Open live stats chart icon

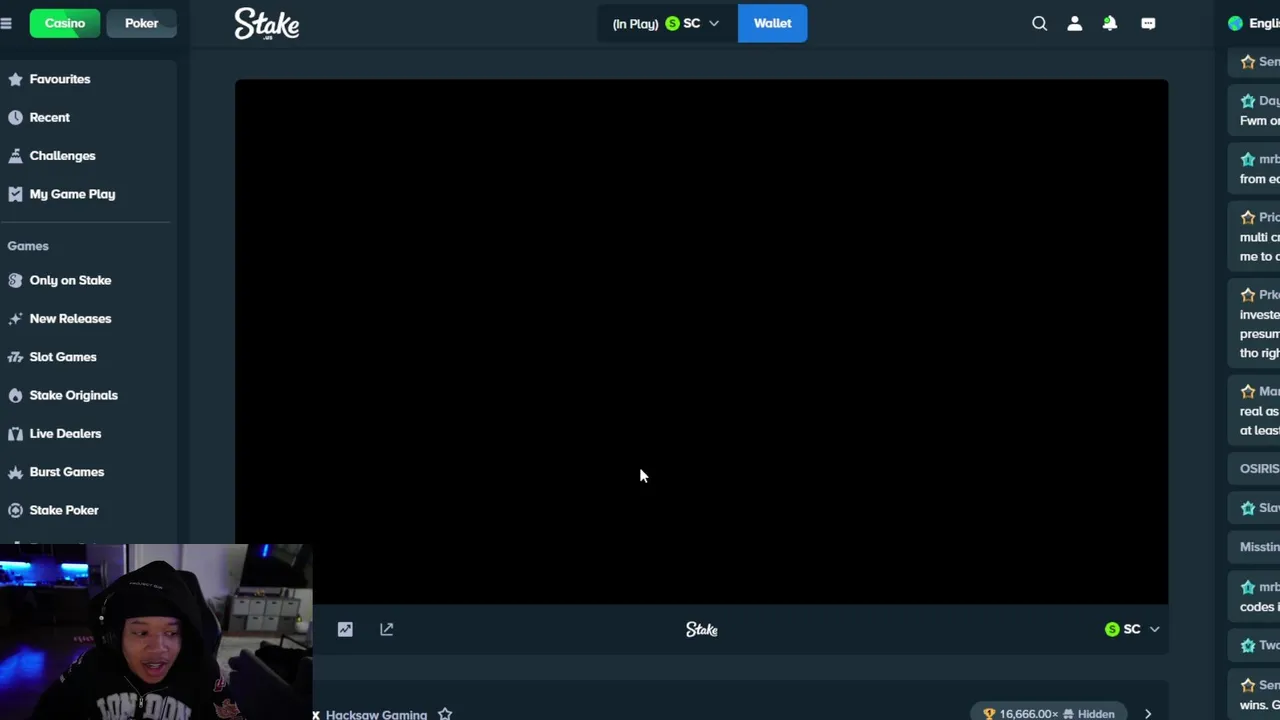(x=345, y=629)
